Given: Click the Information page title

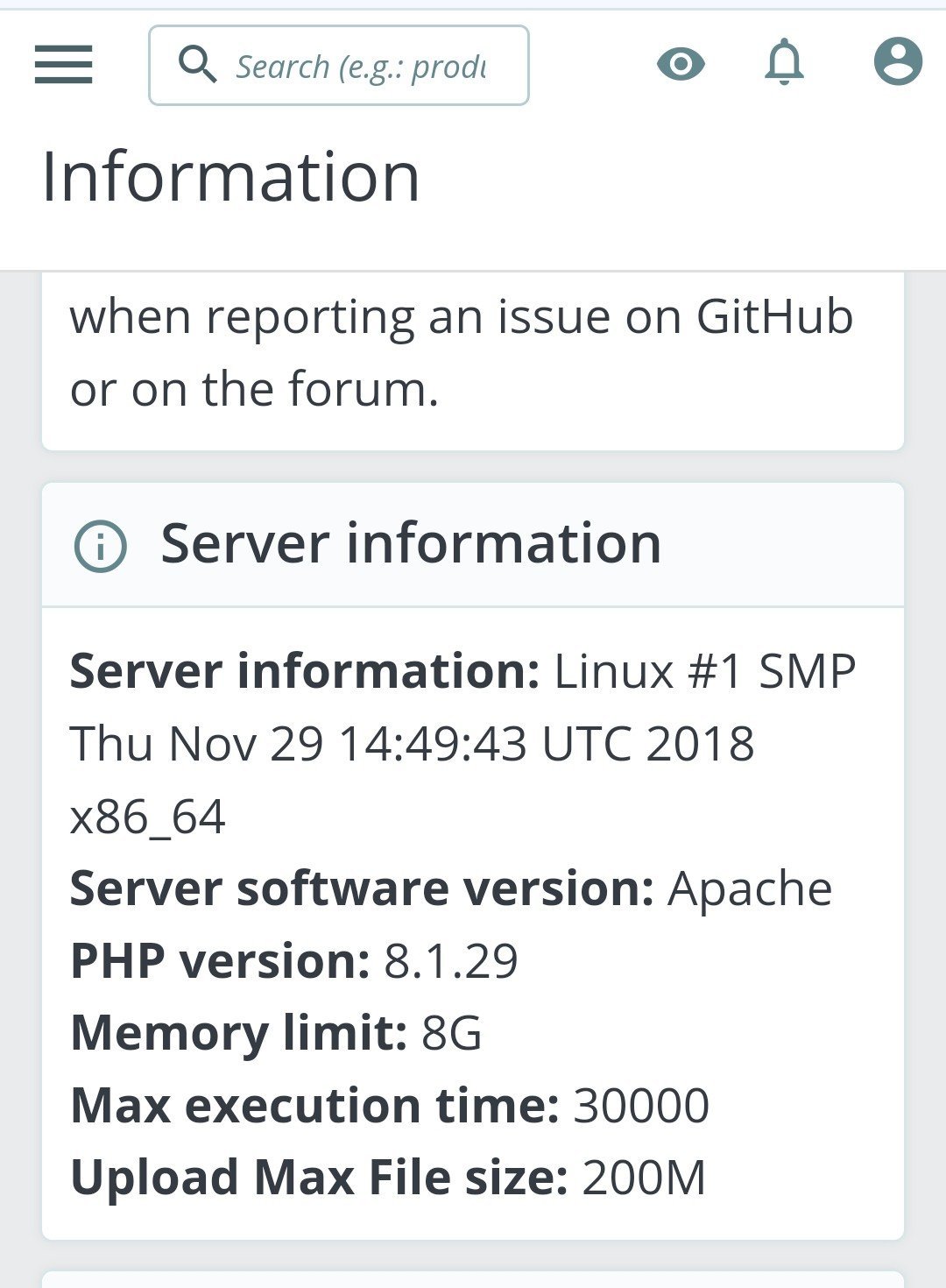Looking at the screenshot, I should (x=231, y=177).
